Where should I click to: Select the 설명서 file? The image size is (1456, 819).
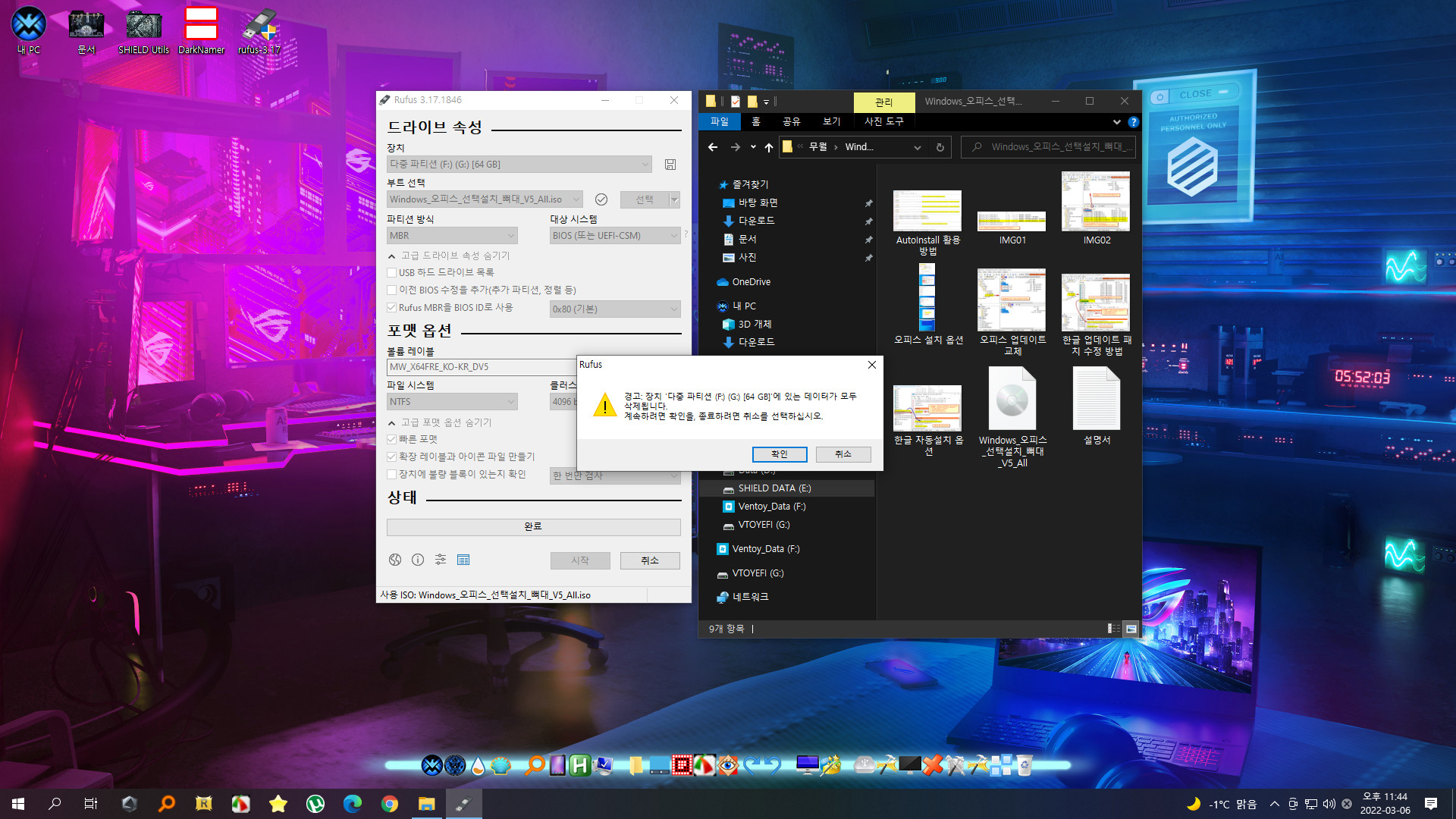tap(1097, 406)
